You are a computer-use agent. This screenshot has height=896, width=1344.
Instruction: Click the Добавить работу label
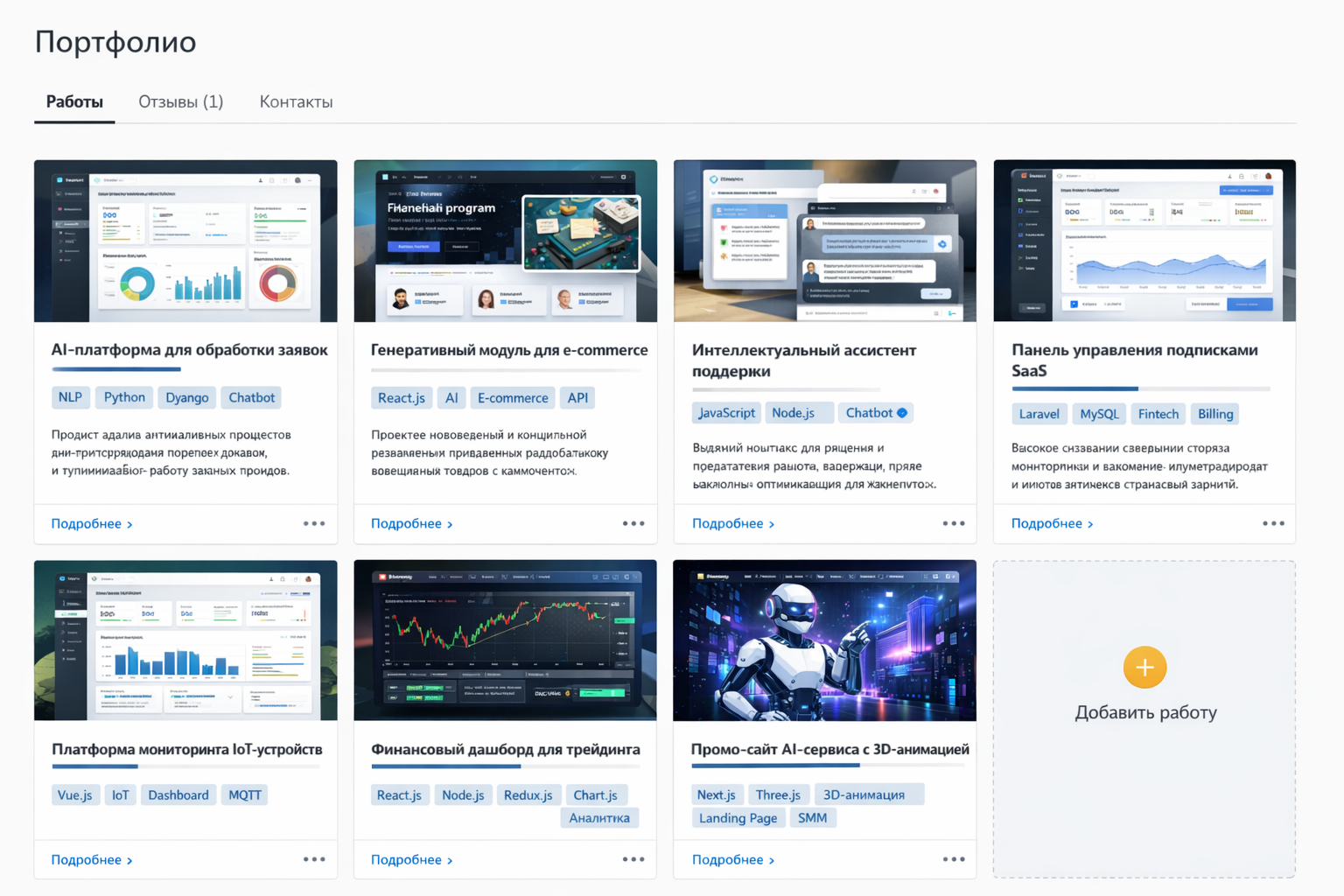pyautogui.click(x=1145, y=712)
